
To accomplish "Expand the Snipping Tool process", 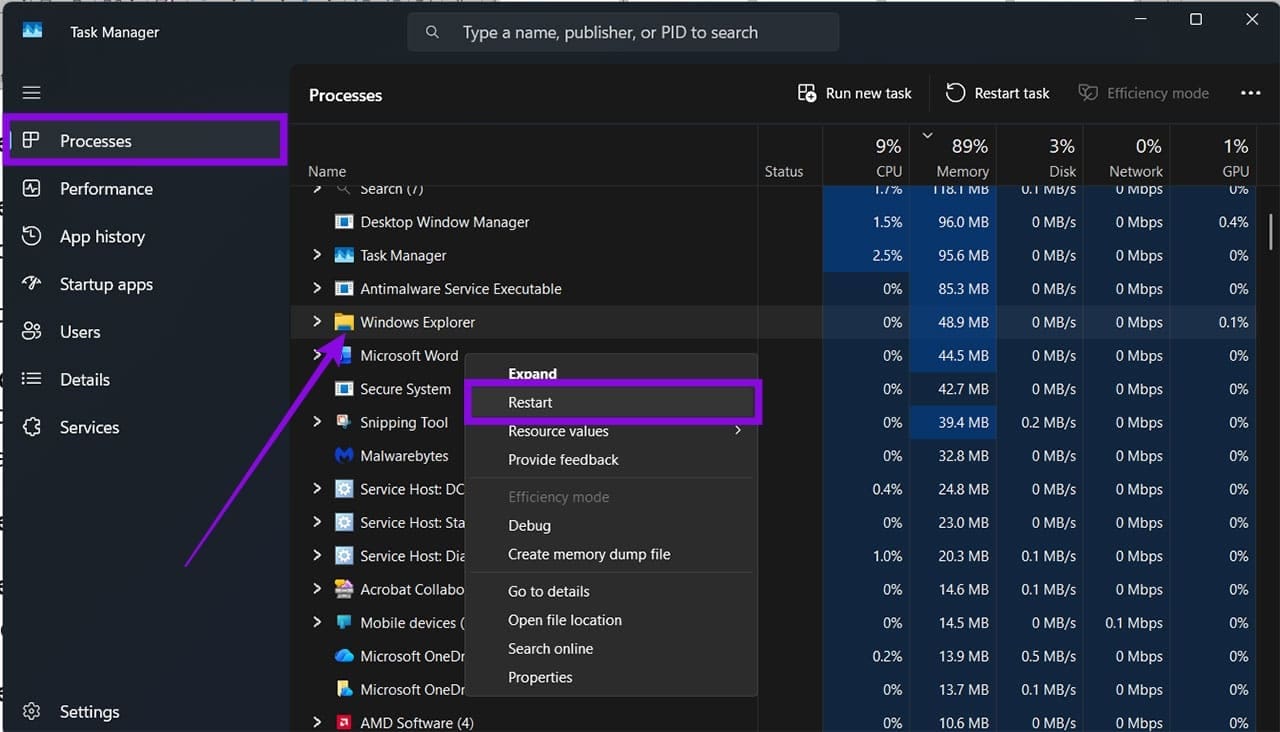I will click(317, 422).
